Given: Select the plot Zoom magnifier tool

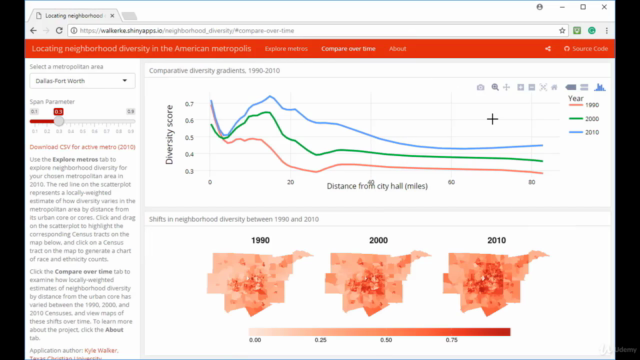Looking at the screenshot, I should pos(495,87).
